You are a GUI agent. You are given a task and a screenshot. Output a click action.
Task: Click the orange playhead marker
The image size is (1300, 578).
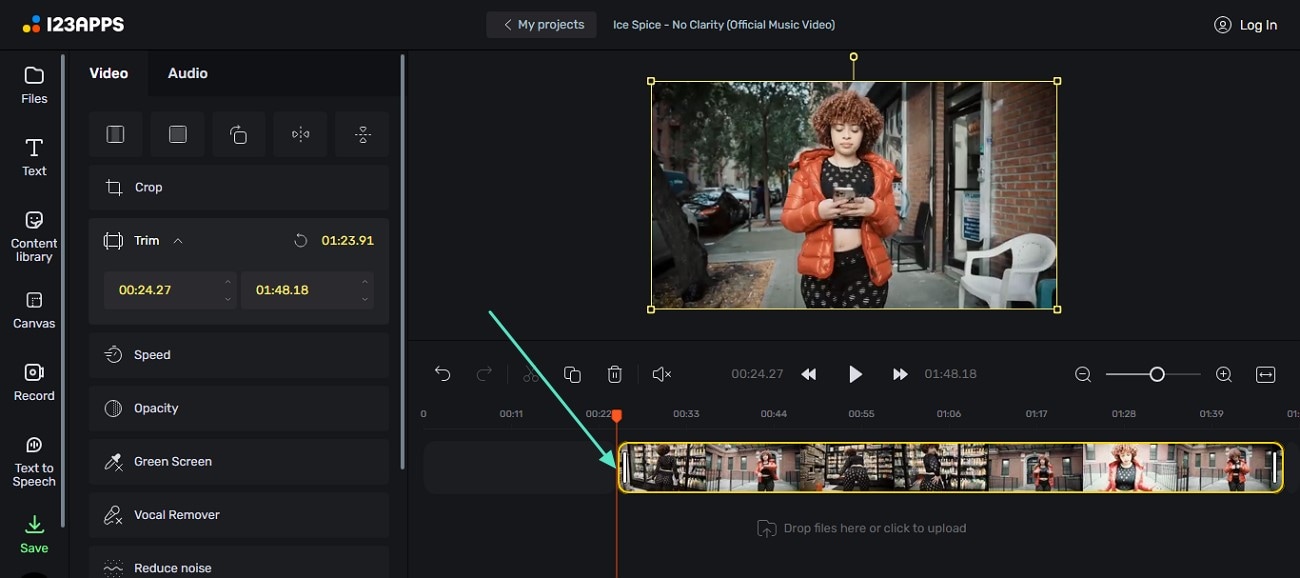tap(617, 415)
